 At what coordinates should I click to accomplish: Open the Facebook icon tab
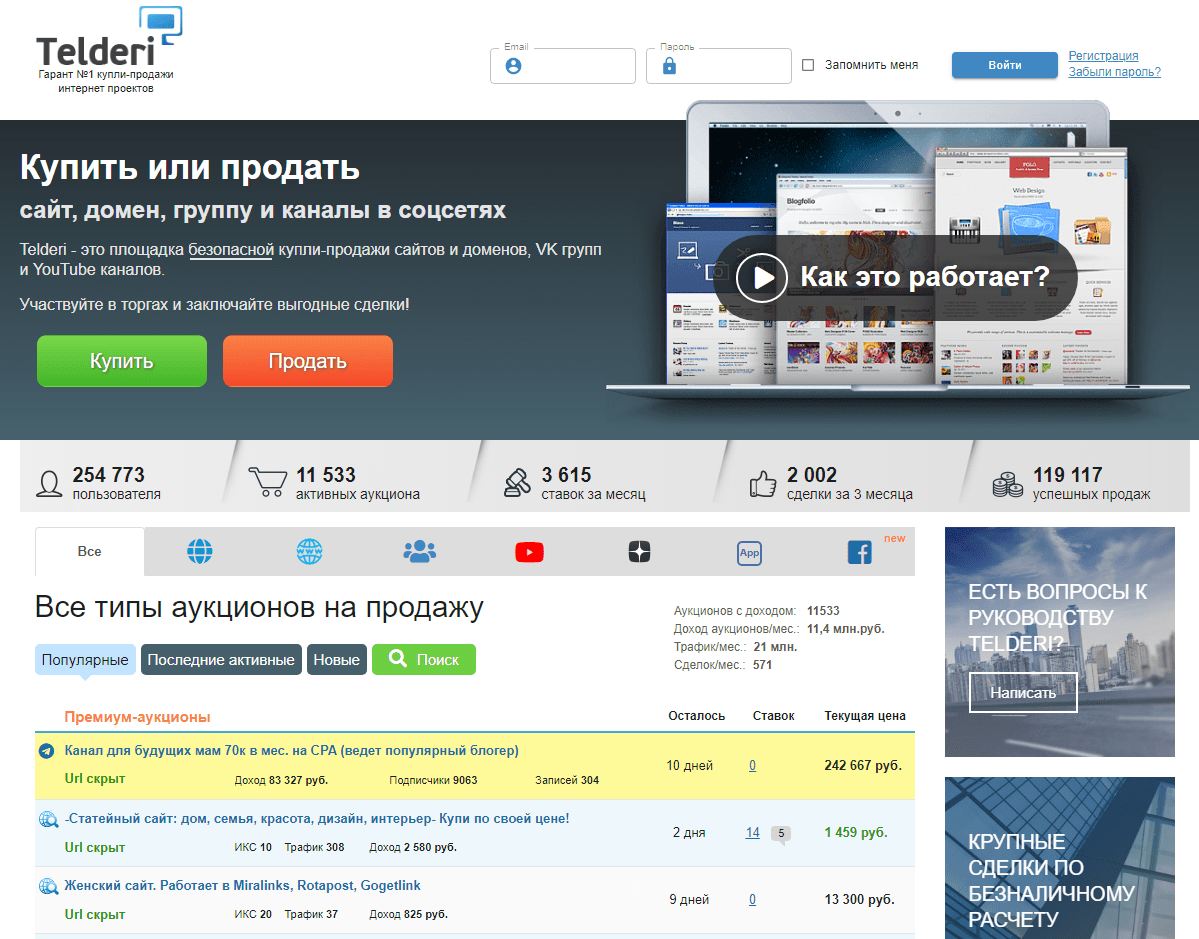point(859,552)
